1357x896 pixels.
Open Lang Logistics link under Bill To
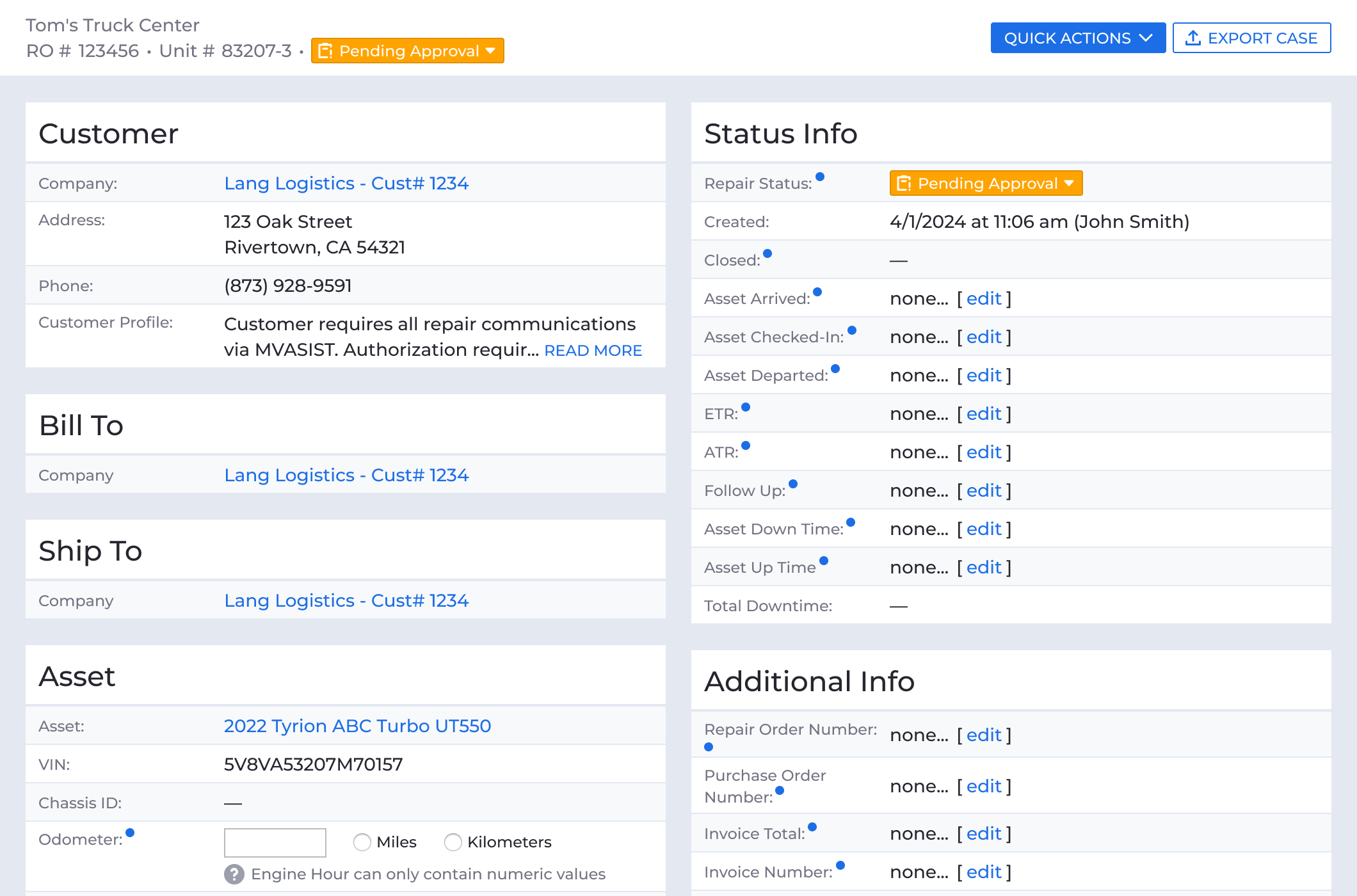(x=346, y=475)
